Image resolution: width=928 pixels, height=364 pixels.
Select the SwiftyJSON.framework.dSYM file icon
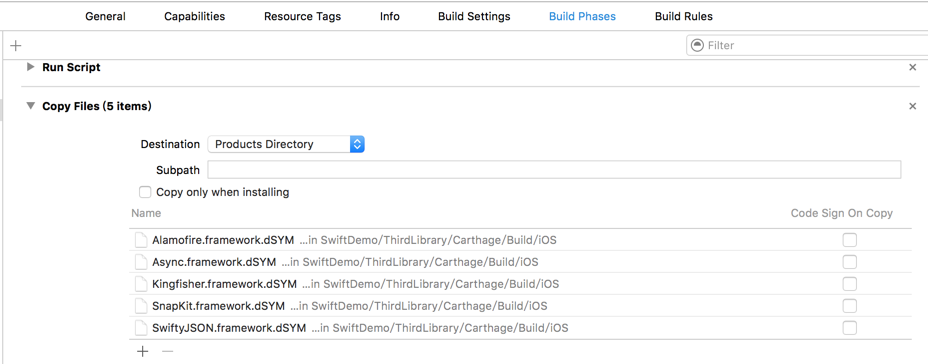click(140, 328)
